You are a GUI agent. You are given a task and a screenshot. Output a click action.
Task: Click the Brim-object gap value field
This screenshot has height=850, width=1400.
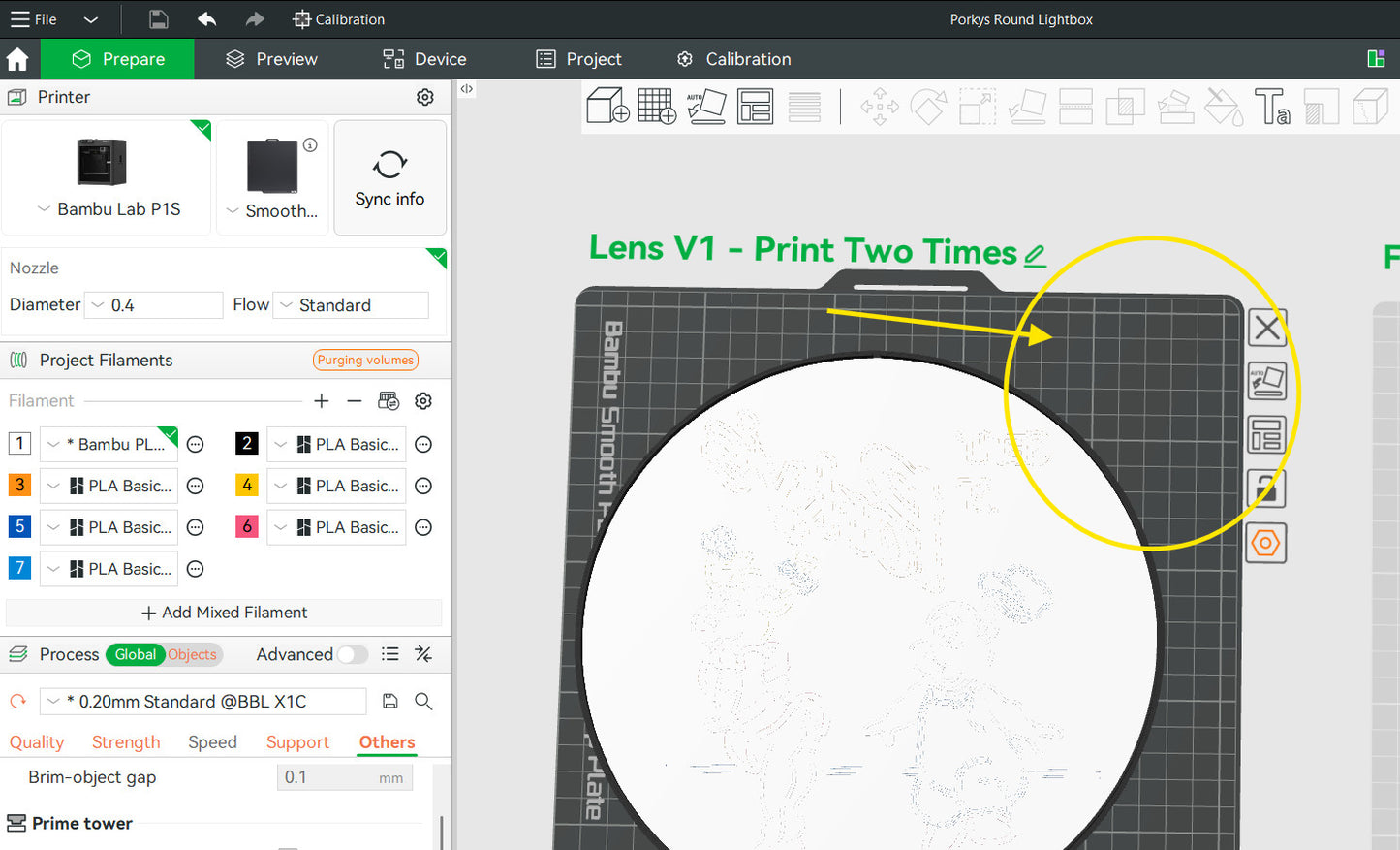tap(345, 777)
